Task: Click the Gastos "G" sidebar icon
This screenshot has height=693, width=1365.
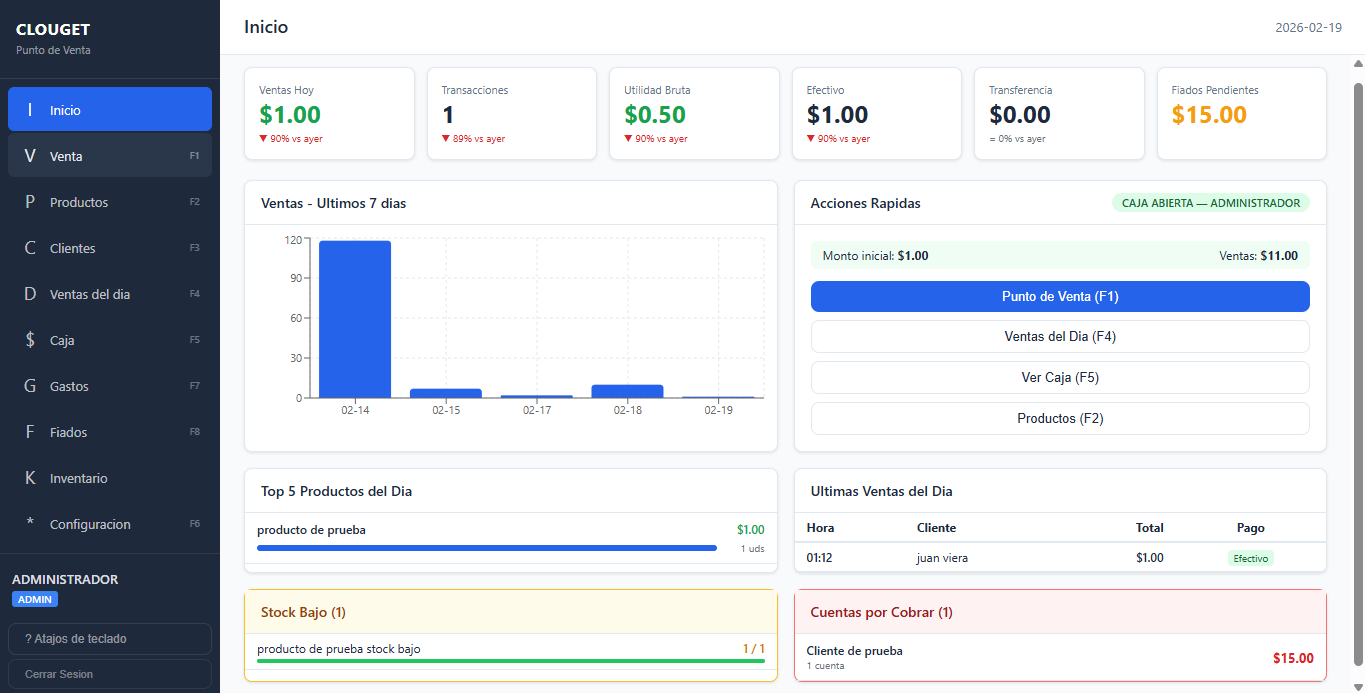Action: coord(30,386)
